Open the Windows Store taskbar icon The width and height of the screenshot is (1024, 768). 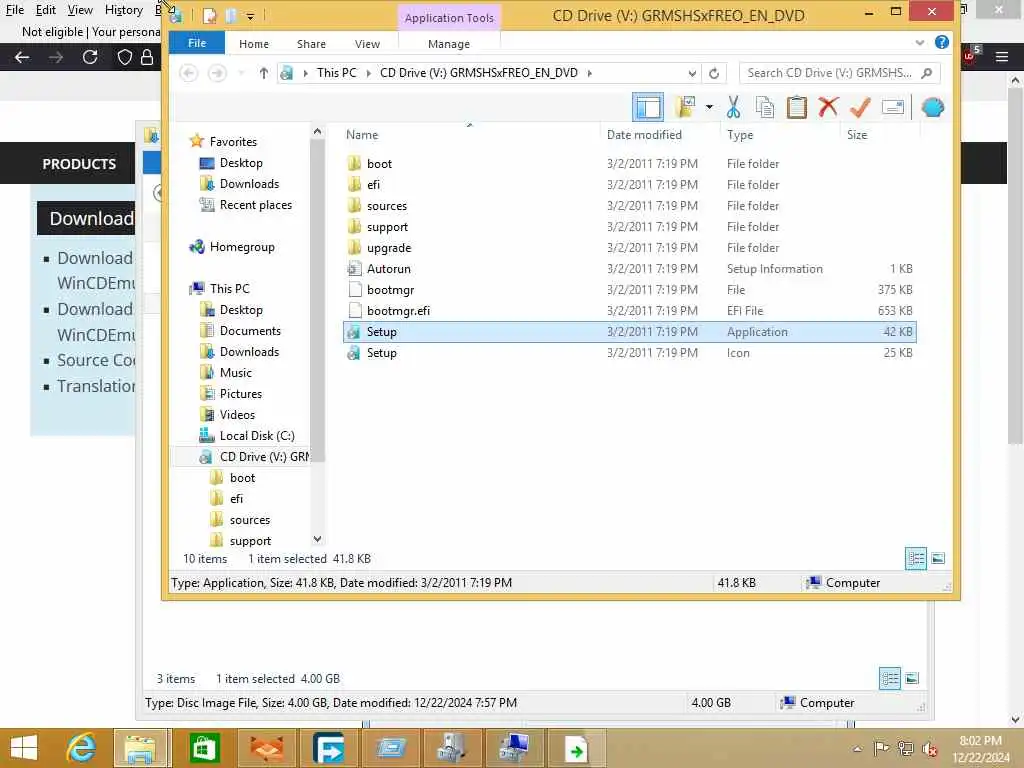[204, 748]
